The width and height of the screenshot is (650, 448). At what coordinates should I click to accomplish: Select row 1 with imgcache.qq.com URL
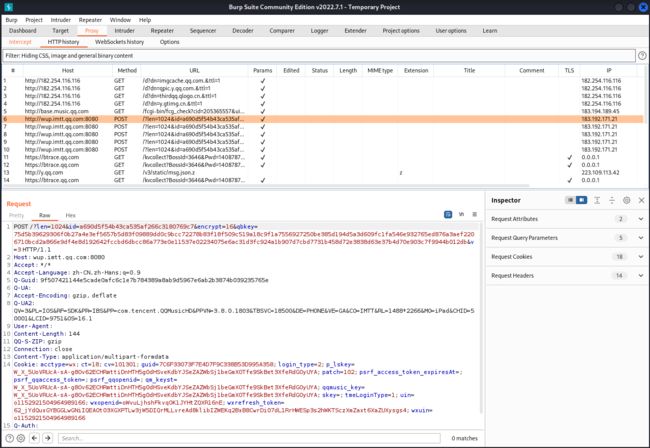click(323, 80)
